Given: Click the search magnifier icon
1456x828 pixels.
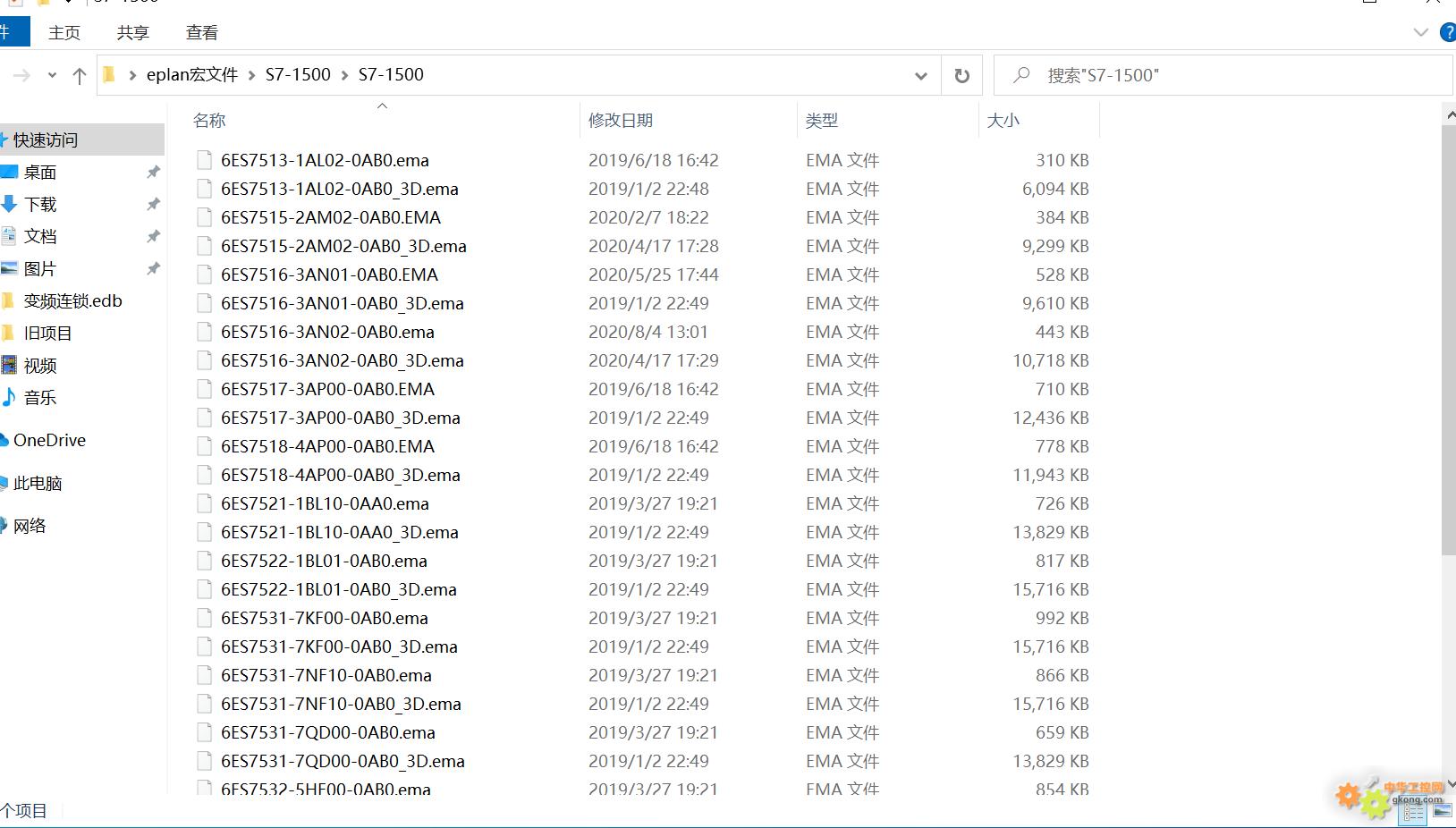Looking at the screenshot, I should (1021, 75).
